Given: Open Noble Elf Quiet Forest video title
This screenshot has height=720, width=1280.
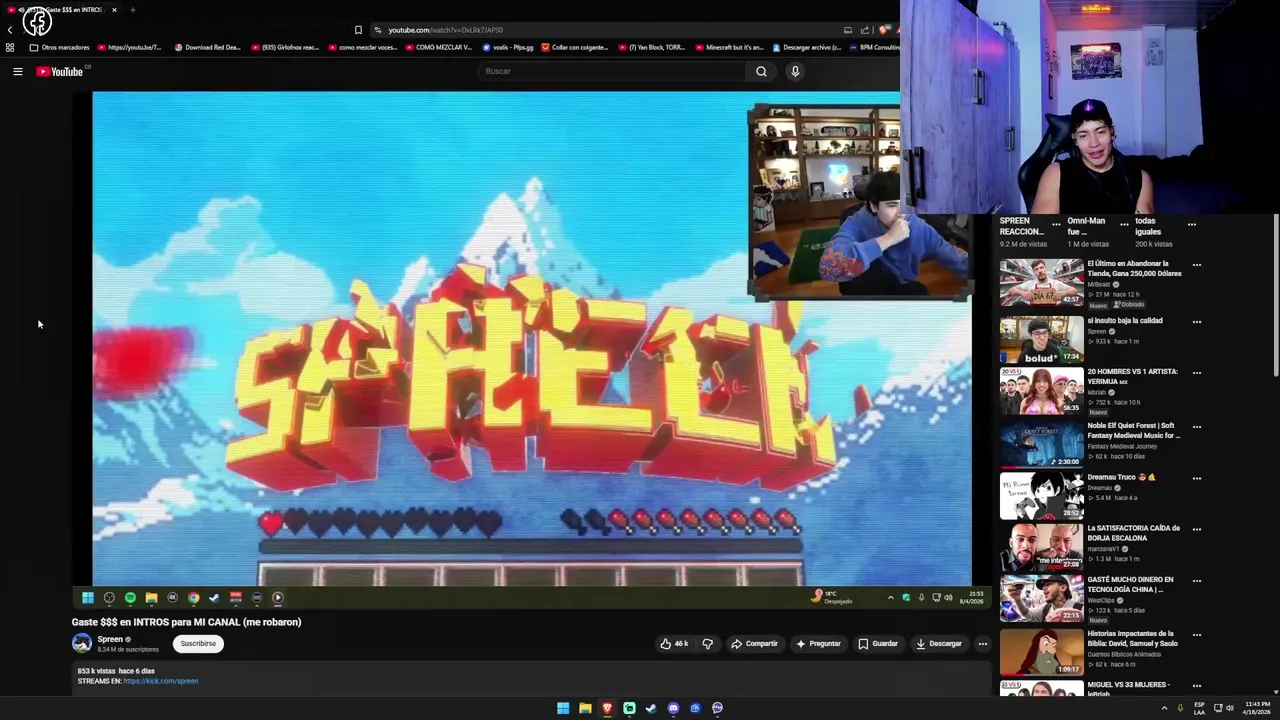Looking at the screenshot, I should [1134, 430].
